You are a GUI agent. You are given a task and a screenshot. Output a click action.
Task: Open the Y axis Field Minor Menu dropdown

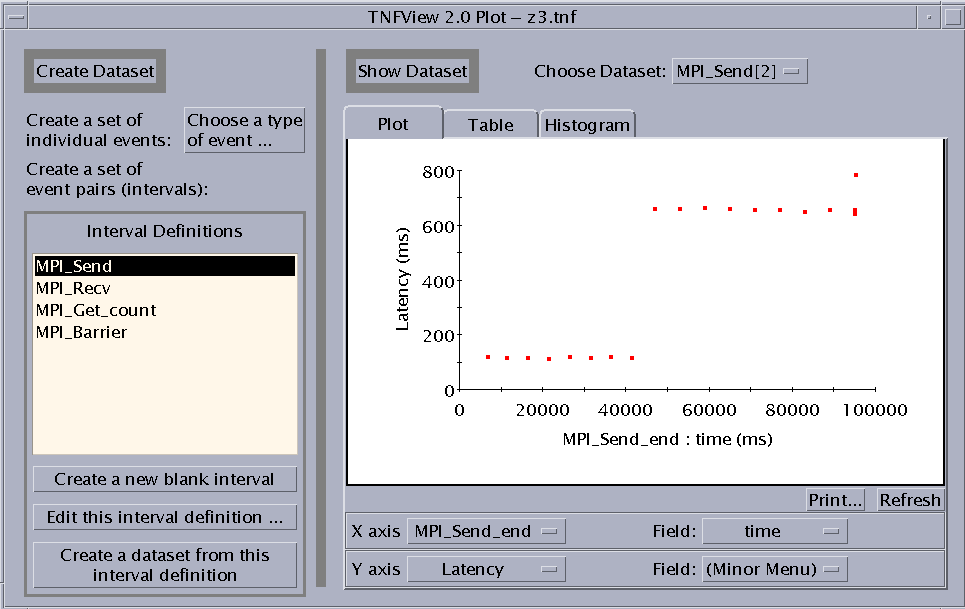point(775,570)
